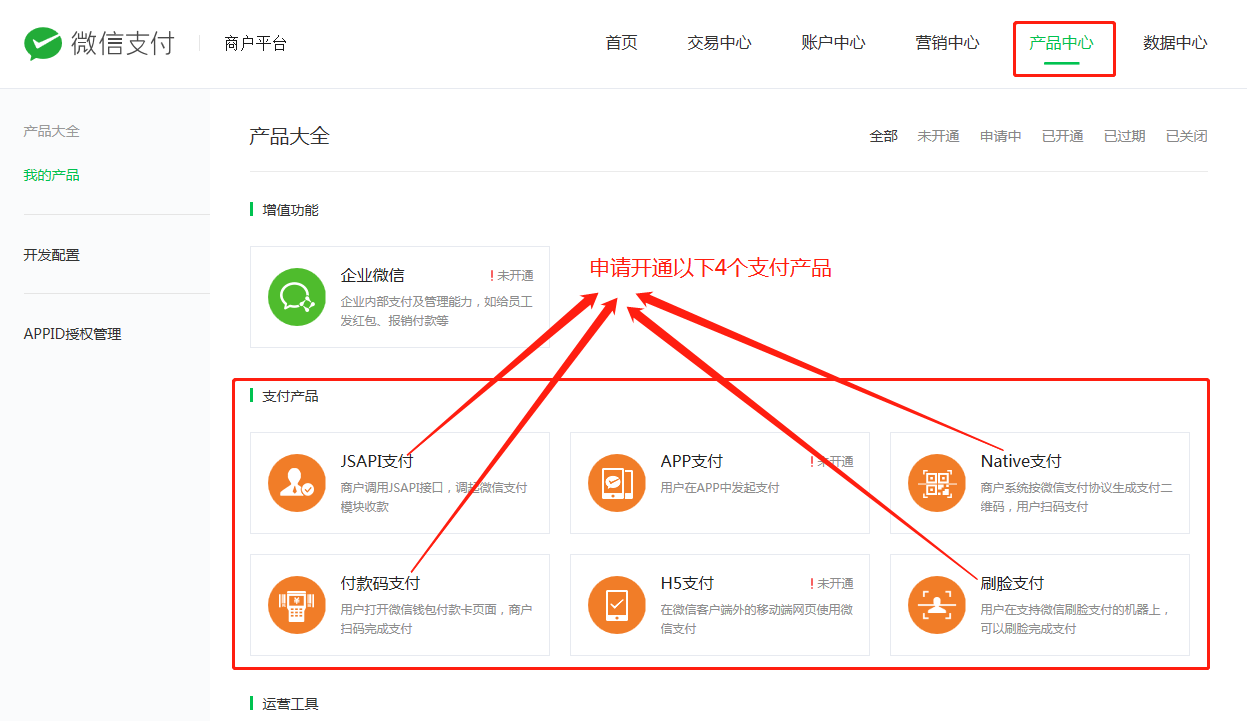Image resolution: width=1247 pixels, height=721 pixels.
Task: Click the JSAPI支付 description text
Action: coord(433,497)
